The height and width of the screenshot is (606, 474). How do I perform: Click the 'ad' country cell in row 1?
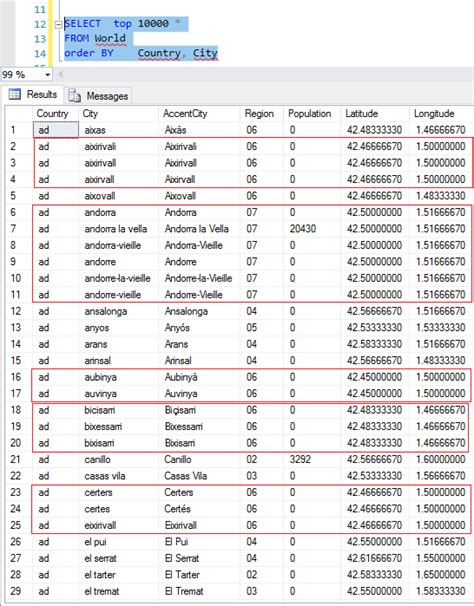[56, 130]
